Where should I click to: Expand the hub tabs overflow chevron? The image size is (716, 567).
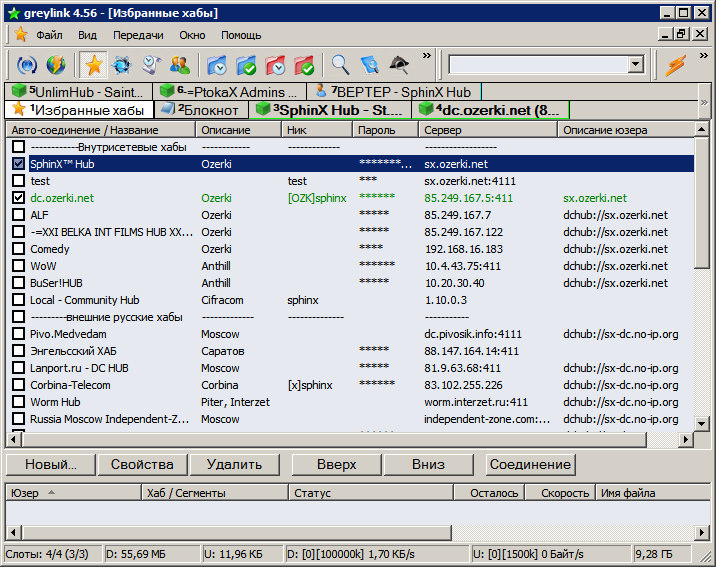tap(705, 103)
